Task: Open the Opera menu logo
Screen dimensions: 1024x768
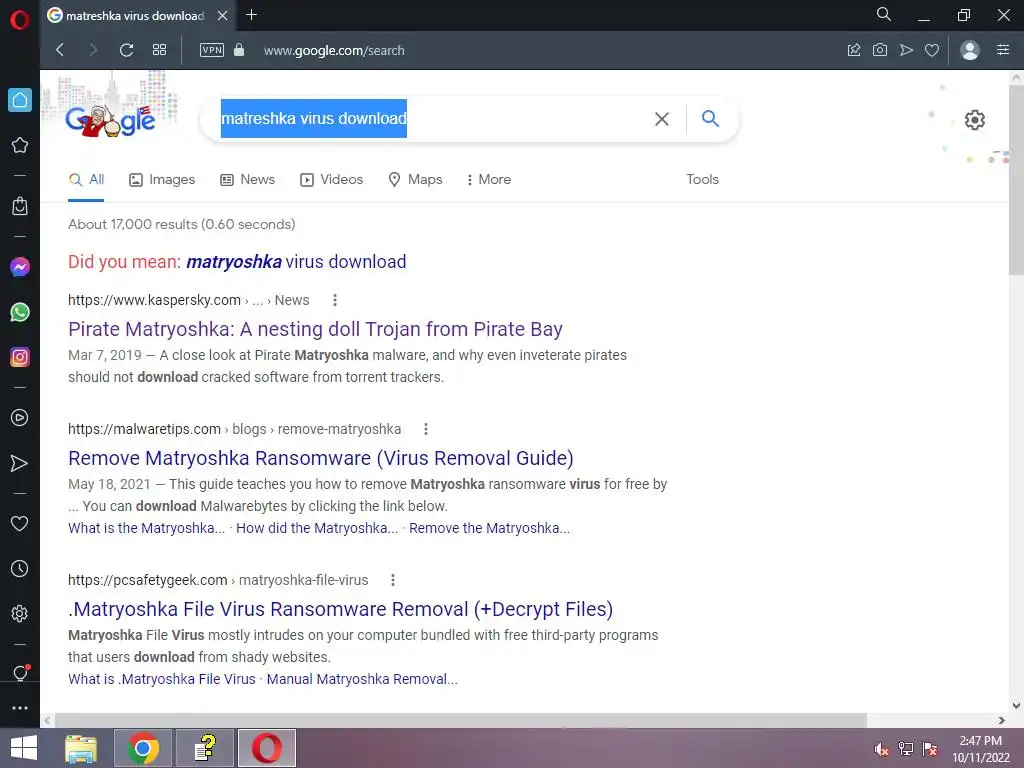Action: click(20, 20)
